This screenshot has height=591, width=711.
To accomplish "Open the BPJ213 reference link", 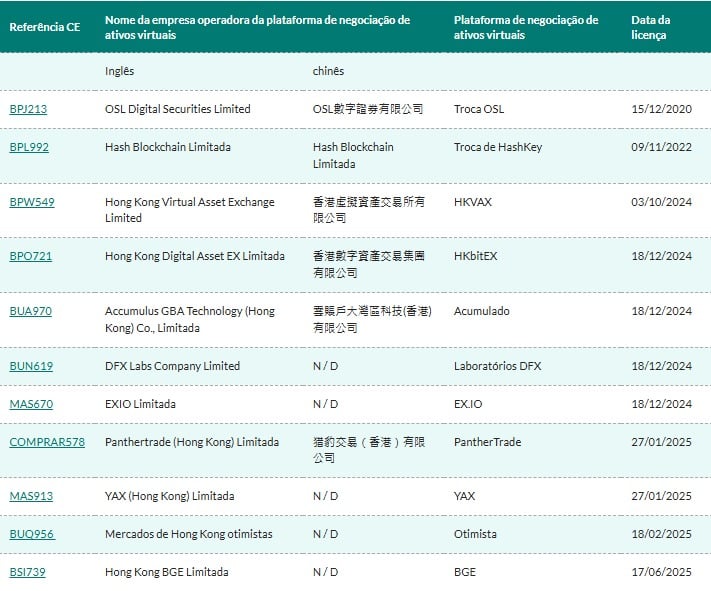I will click(28, 109).
